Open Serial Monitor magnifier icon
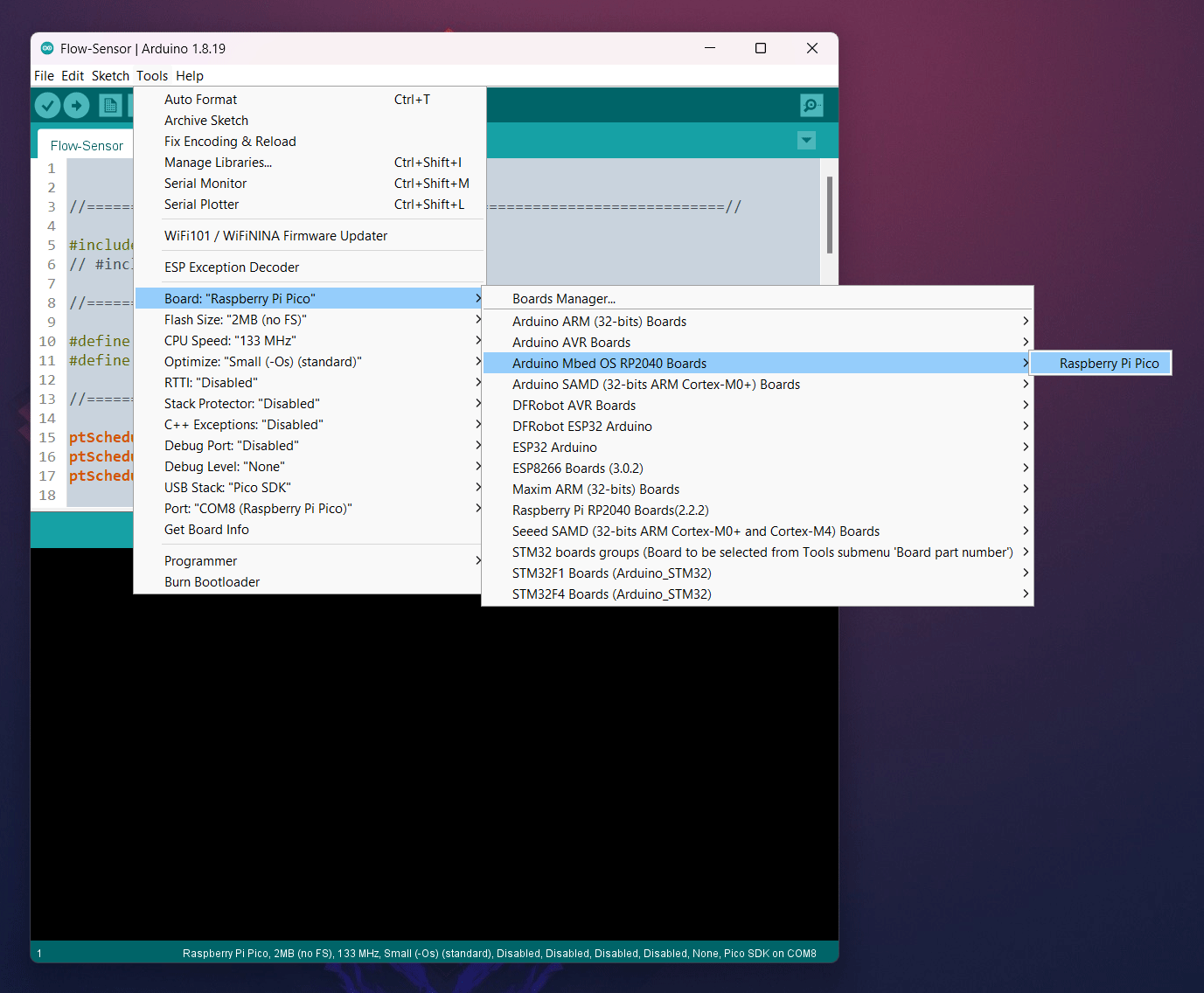This screenshot has height=993, width=1204. 811,106
